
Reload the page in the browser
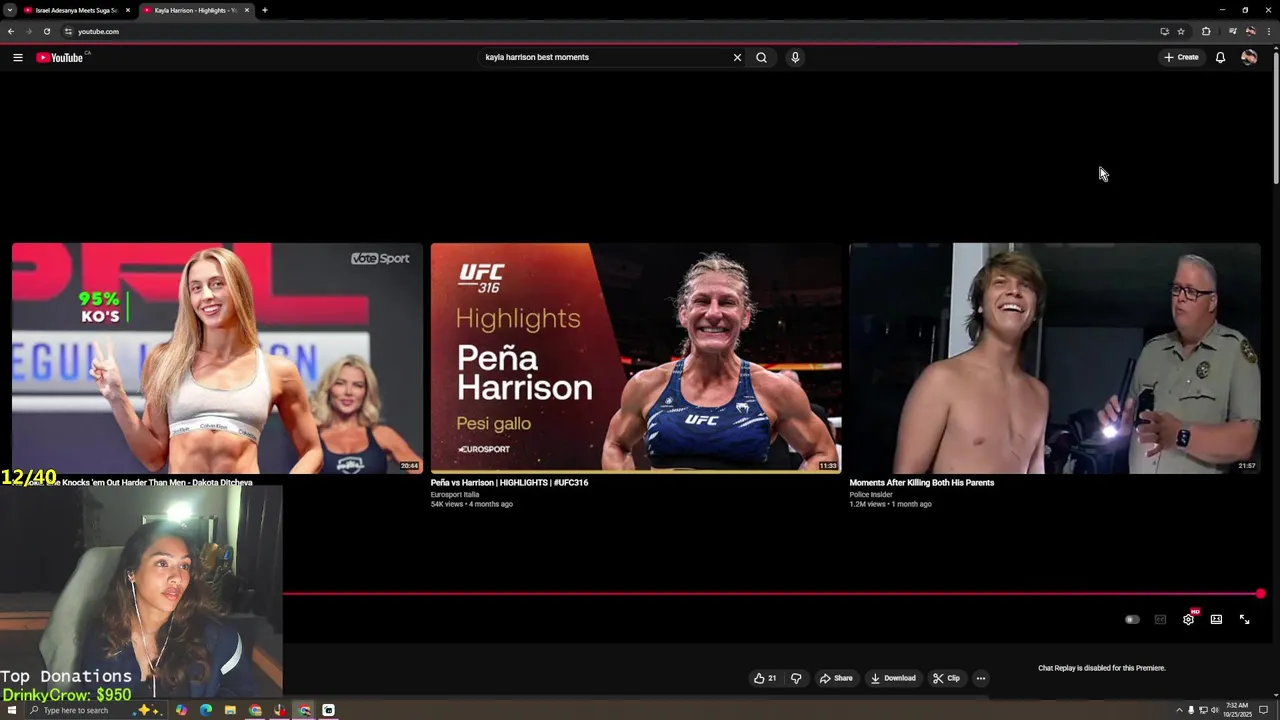tap(46, 31)
